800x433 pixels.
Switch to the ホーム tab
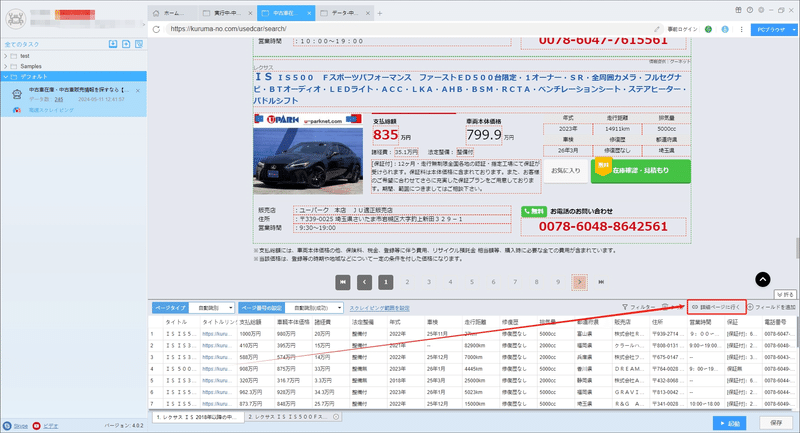tap(173, 13)
